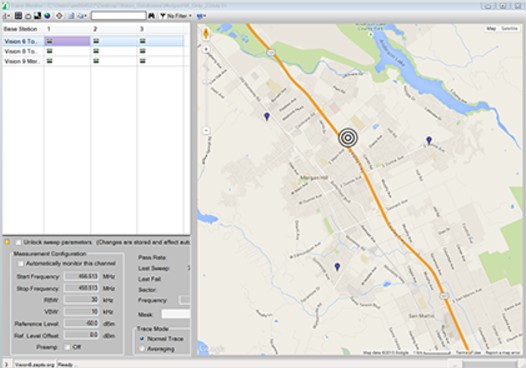The image size is (526, 368).
Task: Click Vision 6 sector 3 status icon
Action: (x=143, y=41)
